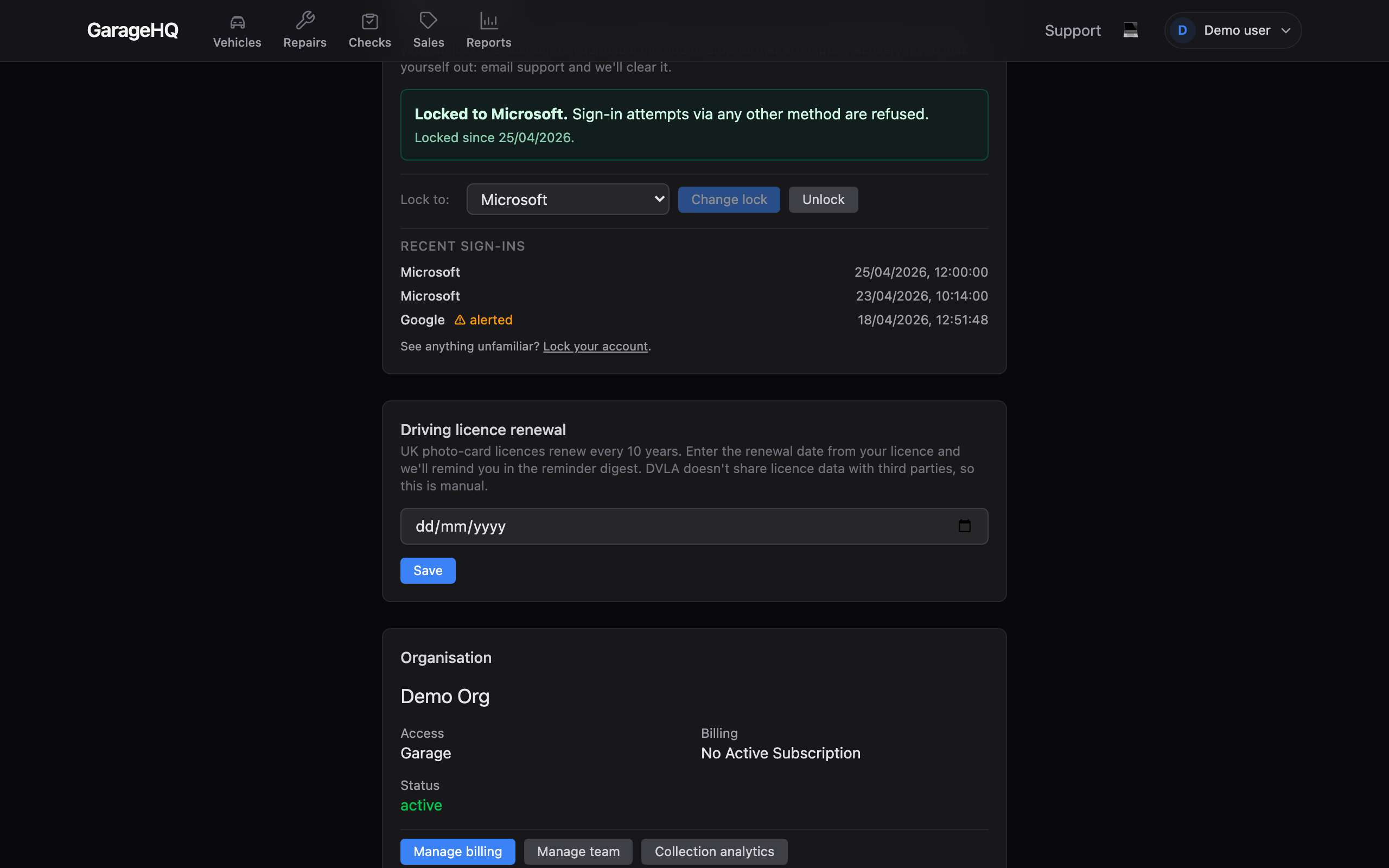The height and width of the screenshot is (868, 1389).
Task: Open Collection analytics
Action: [x=714, y=851]
